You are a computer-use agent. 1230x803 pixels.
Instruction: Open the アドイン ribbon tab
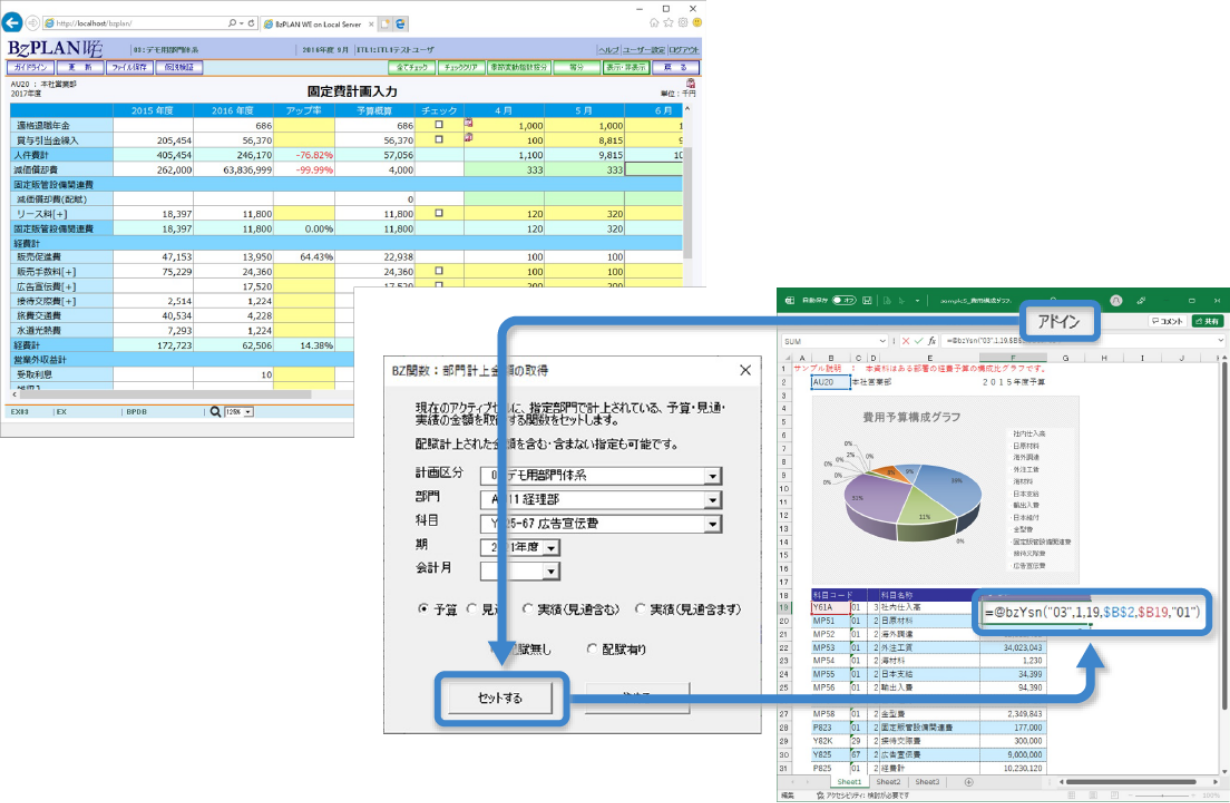click(1059, 321)
